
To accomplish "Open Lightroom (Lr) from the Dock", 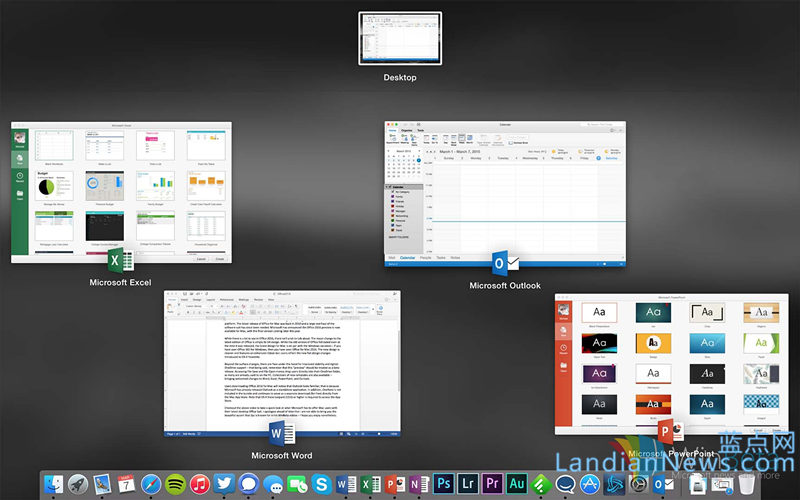I will click(x=468, y=483).
